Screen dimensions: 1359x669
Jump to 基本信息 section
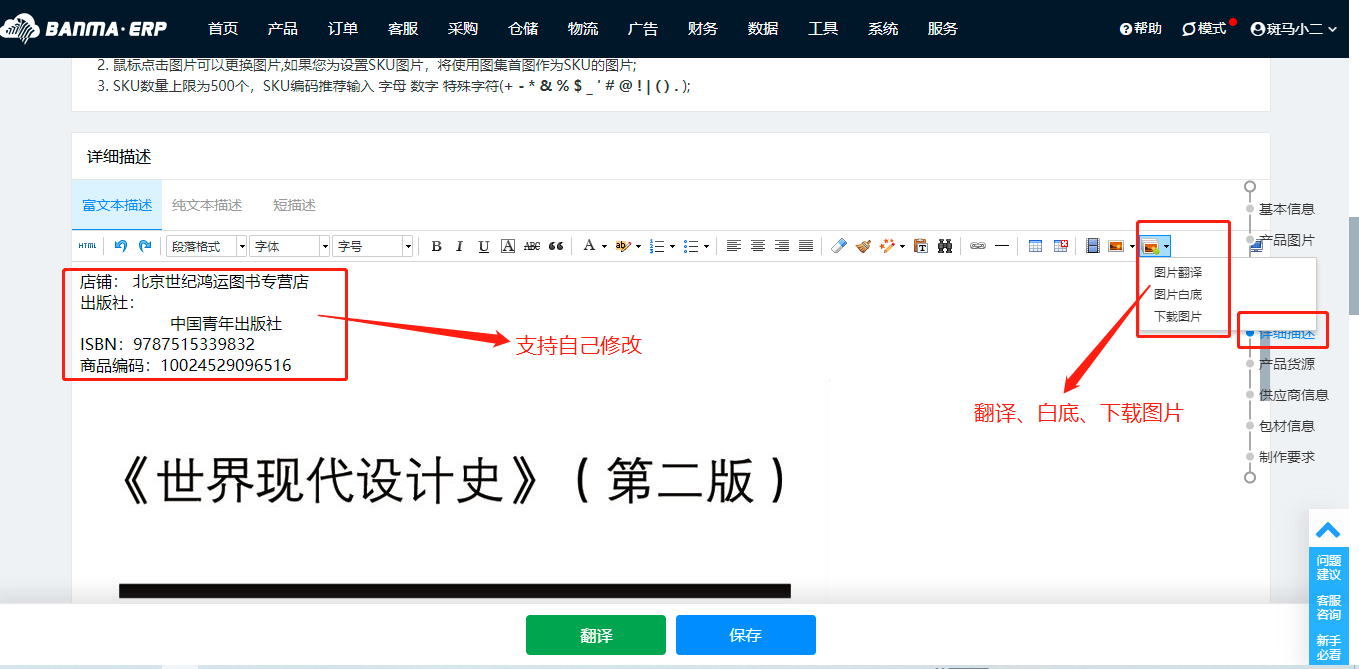[x=1286, y=209]
